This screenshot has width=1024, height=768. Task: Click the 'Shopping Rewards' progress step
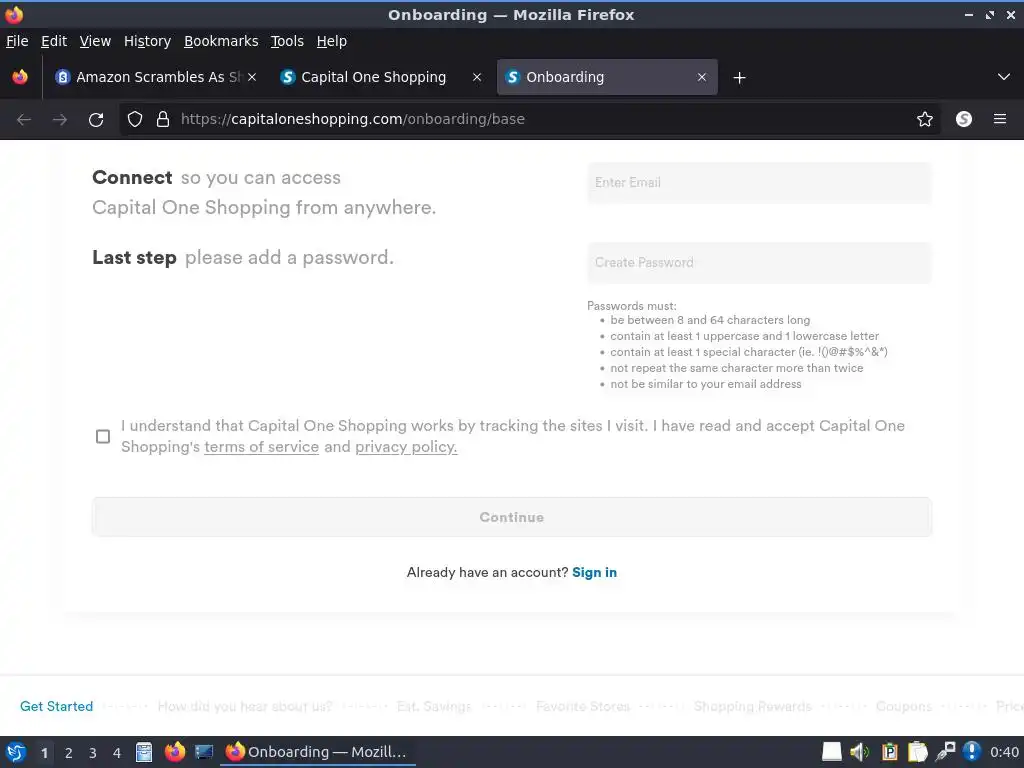pos(752,706)
